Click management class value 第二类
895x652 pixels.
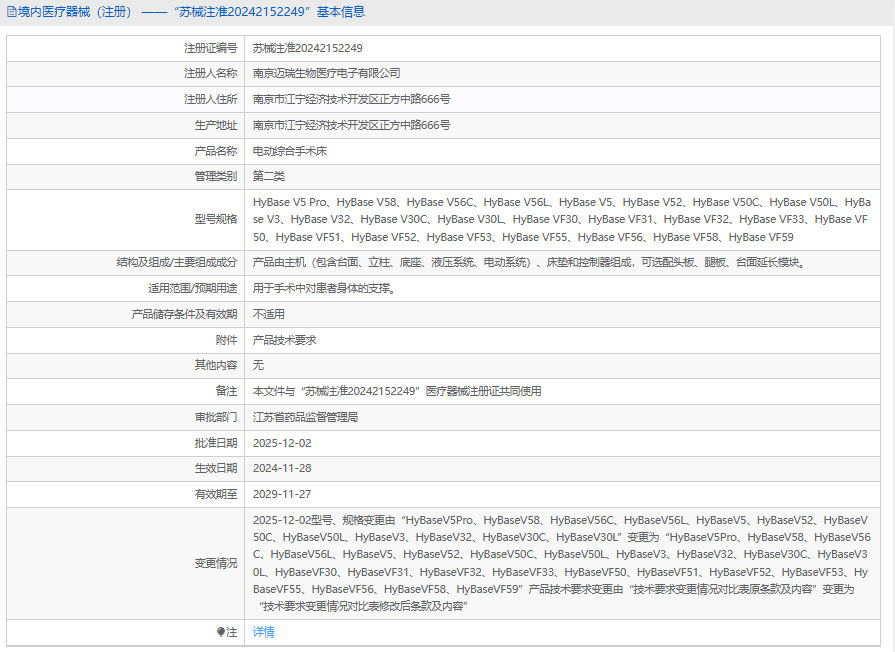(269, 176)
